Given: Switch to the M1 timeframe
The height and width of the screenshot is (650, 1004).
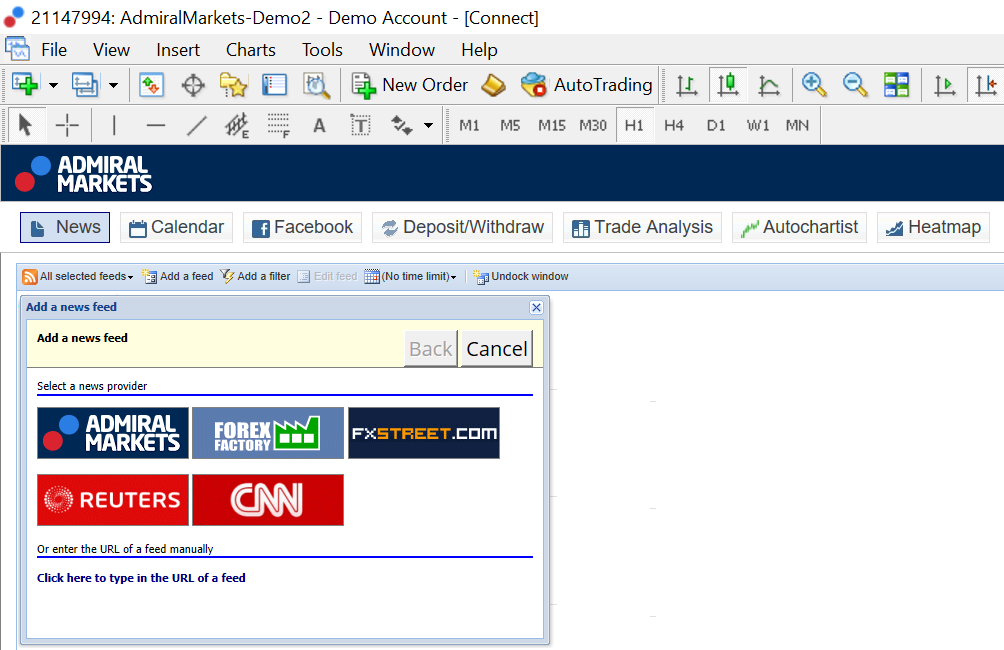Looking at the screenshot, I should coord(469,126).
